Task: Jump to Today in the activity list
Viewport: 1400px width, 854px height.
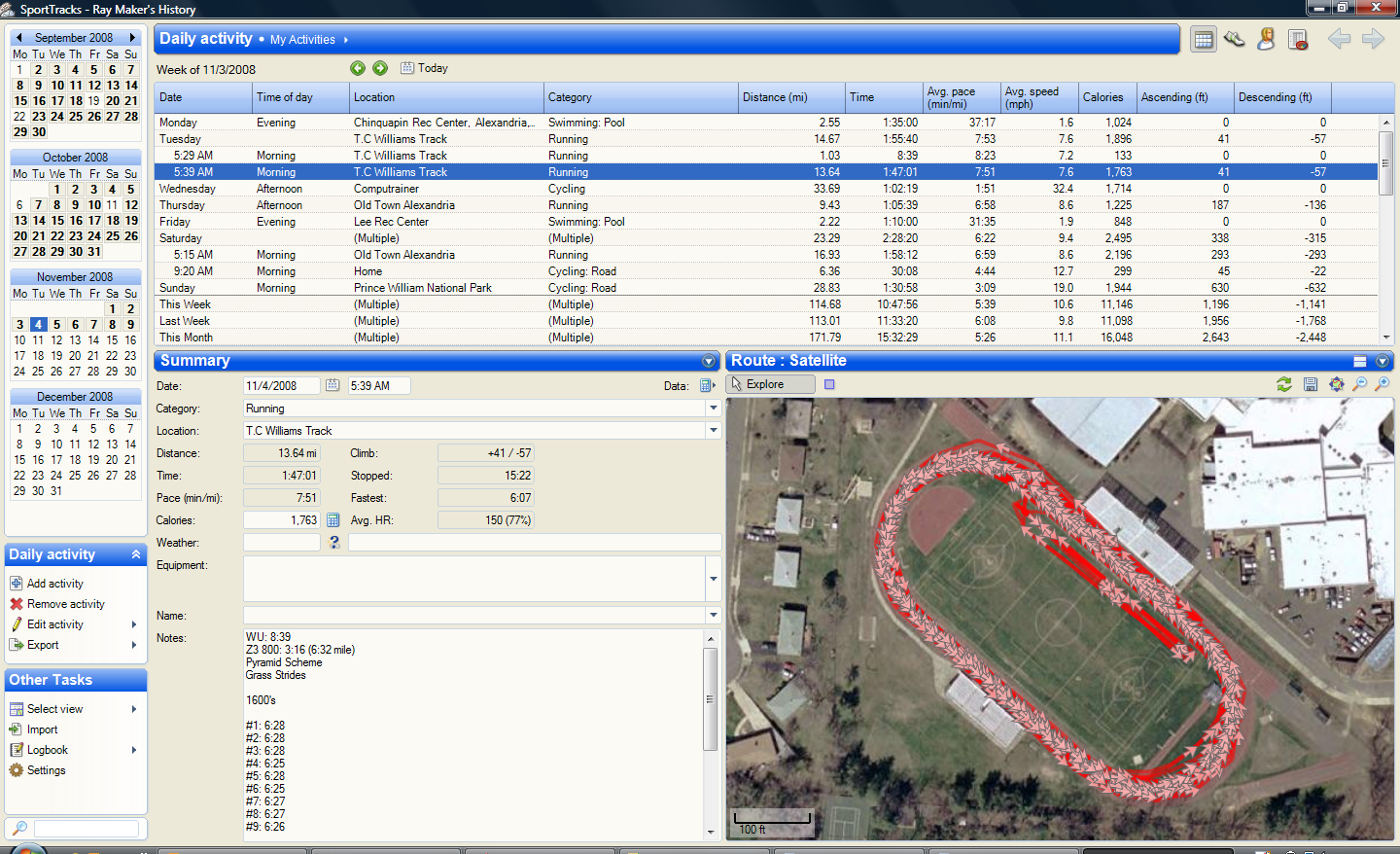Action: click(x=425, y=68)
